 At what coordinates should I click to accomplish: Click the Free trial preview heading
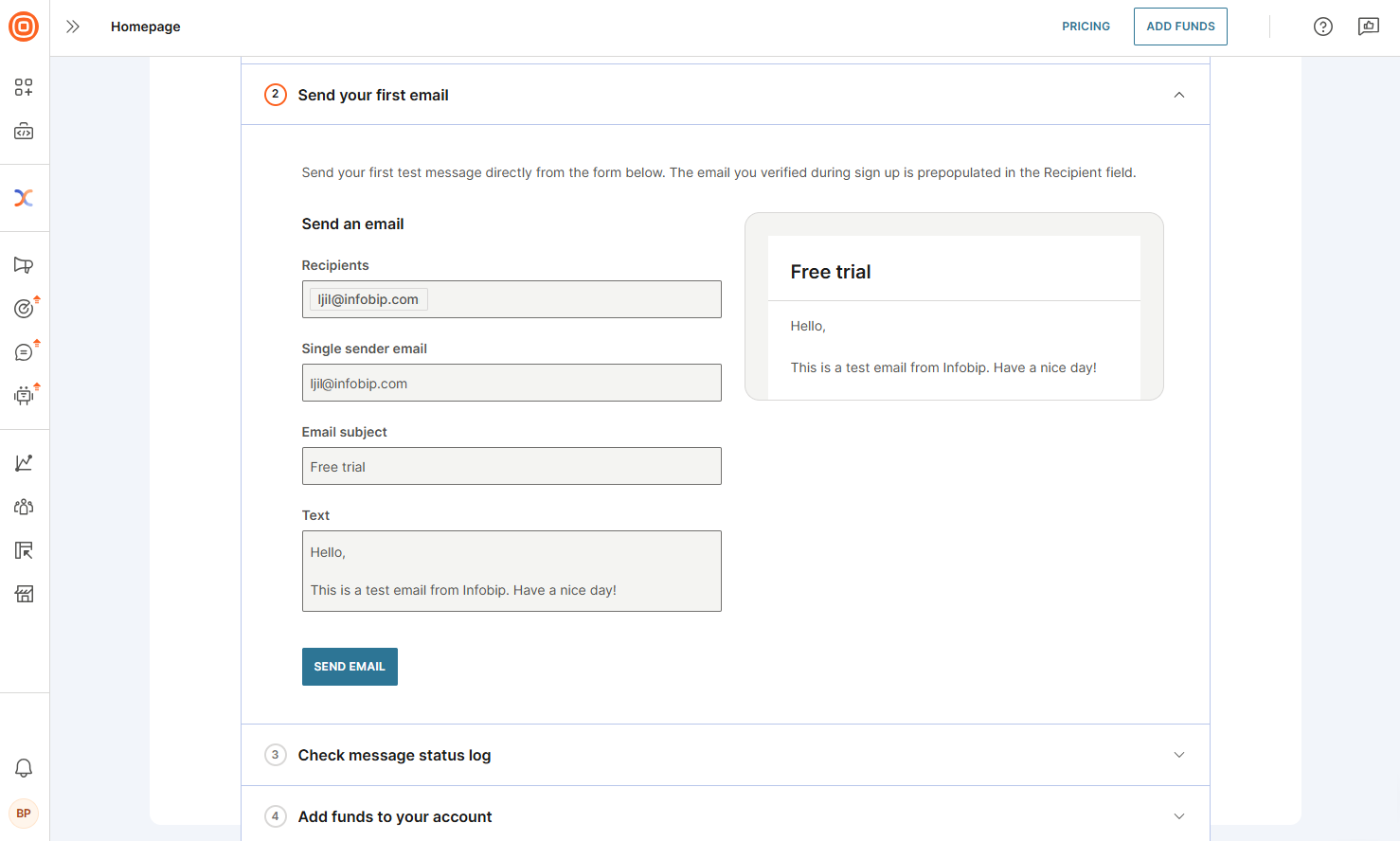(831, 272)
